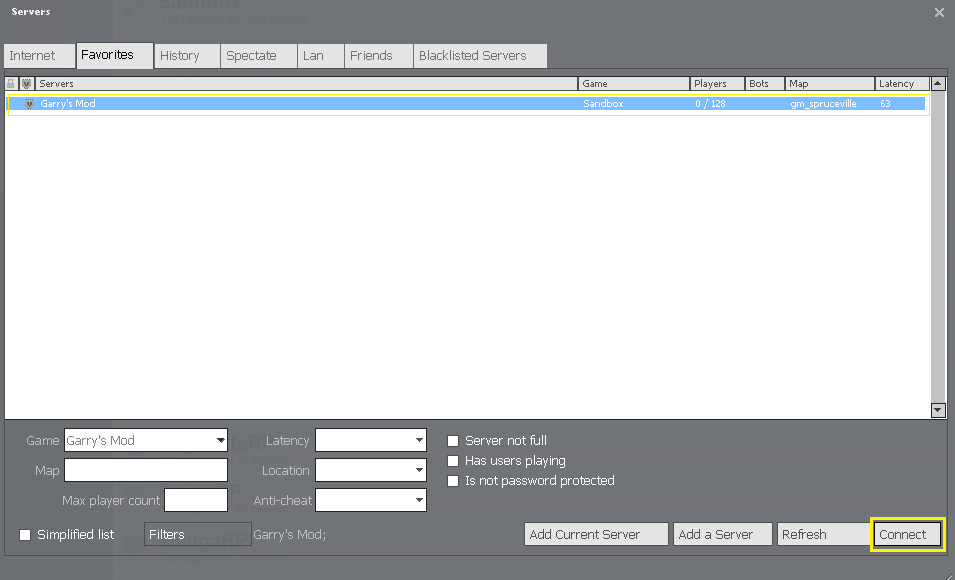Click the shield icon on Garry's Mod row
Screen dimensions: 955x580
click(29, 104)
